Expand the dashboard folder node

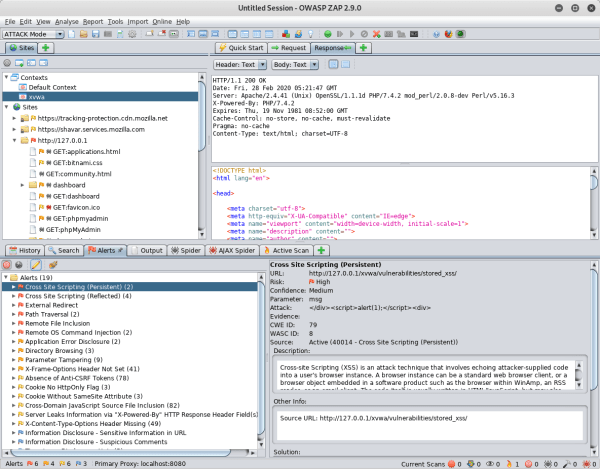tap(23, 185)
